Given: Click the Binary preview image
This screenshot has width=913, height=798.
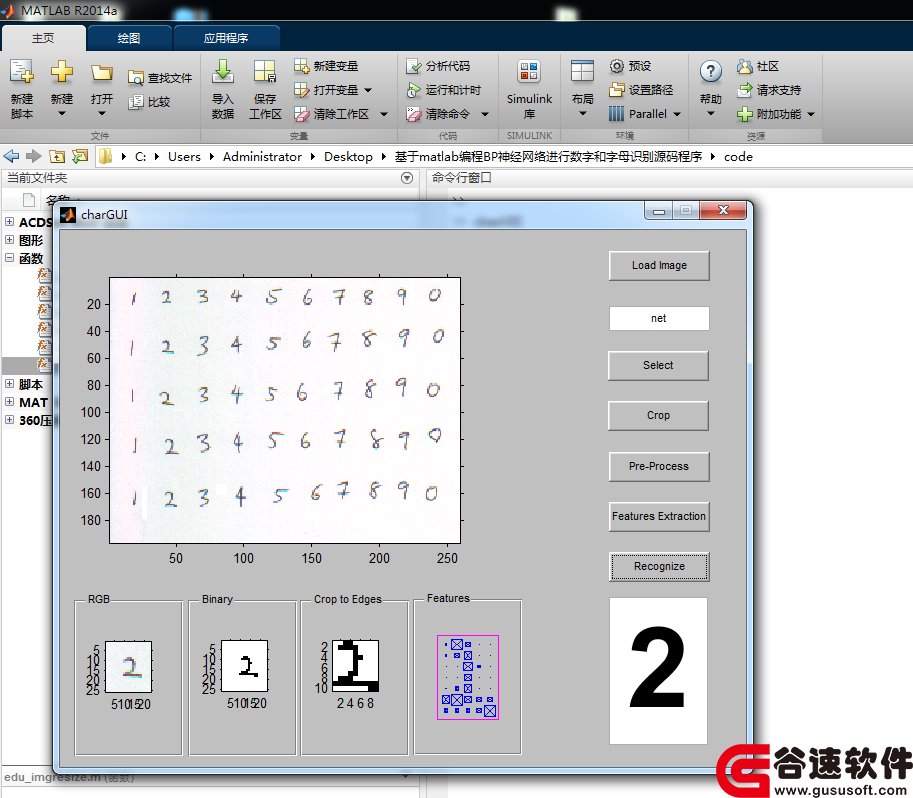Looking at the screenshot, I should coord(245,666).
